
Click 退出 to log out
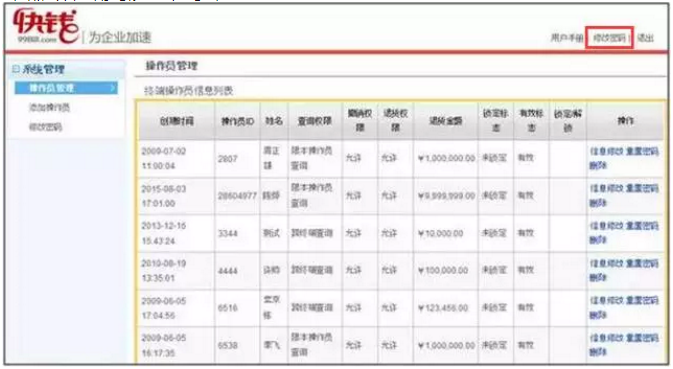(646, 38)
